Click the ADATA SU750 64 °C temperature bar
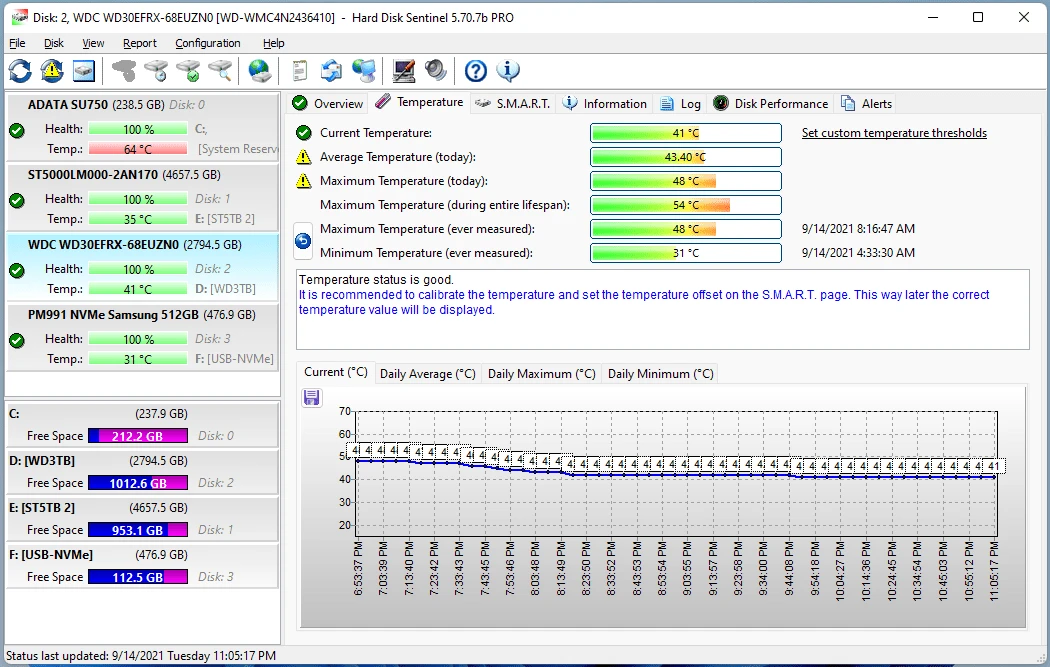The image size is (1050, 667). point(138,149)
